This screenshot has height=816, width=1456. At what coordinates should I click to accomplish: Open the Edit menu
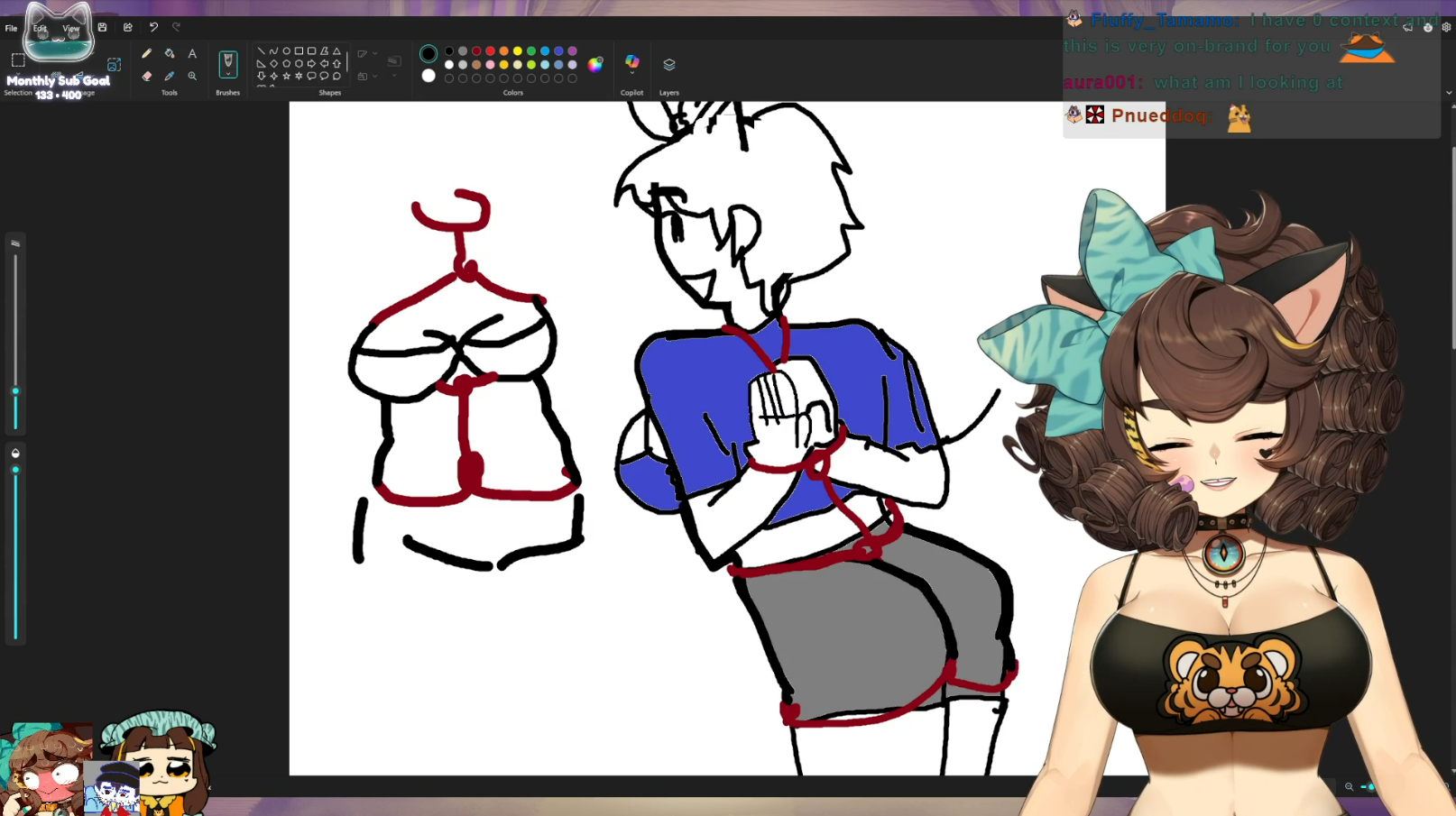(x=40, y=28)
